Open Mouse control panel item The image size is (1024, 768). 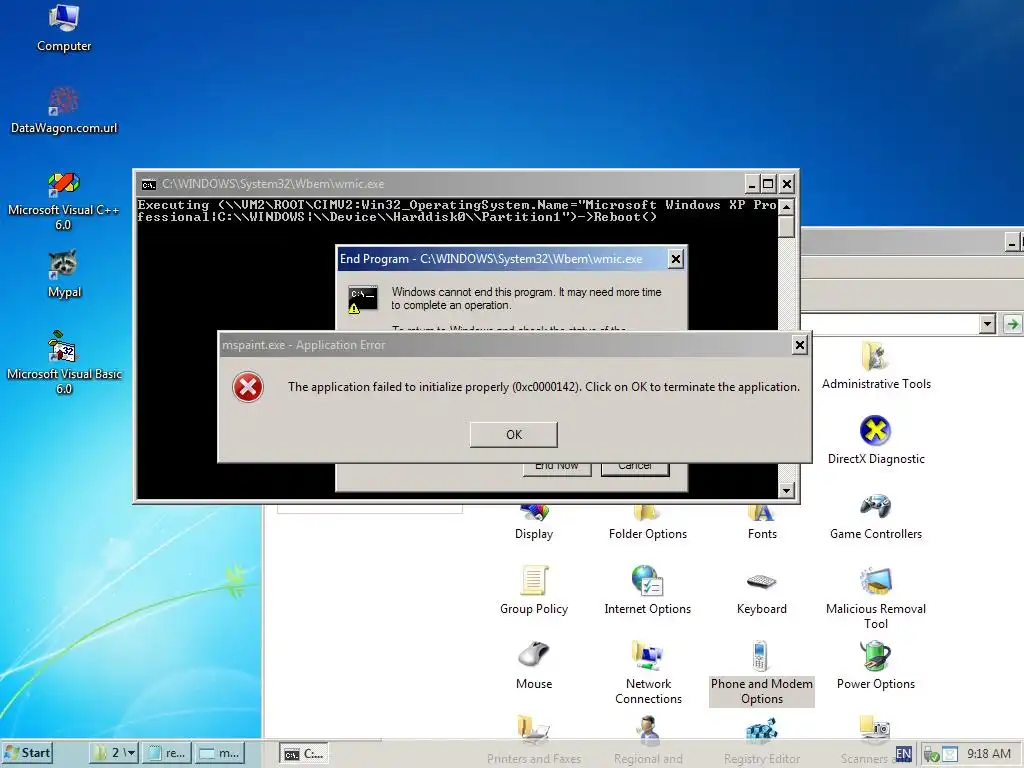point(534,665)
